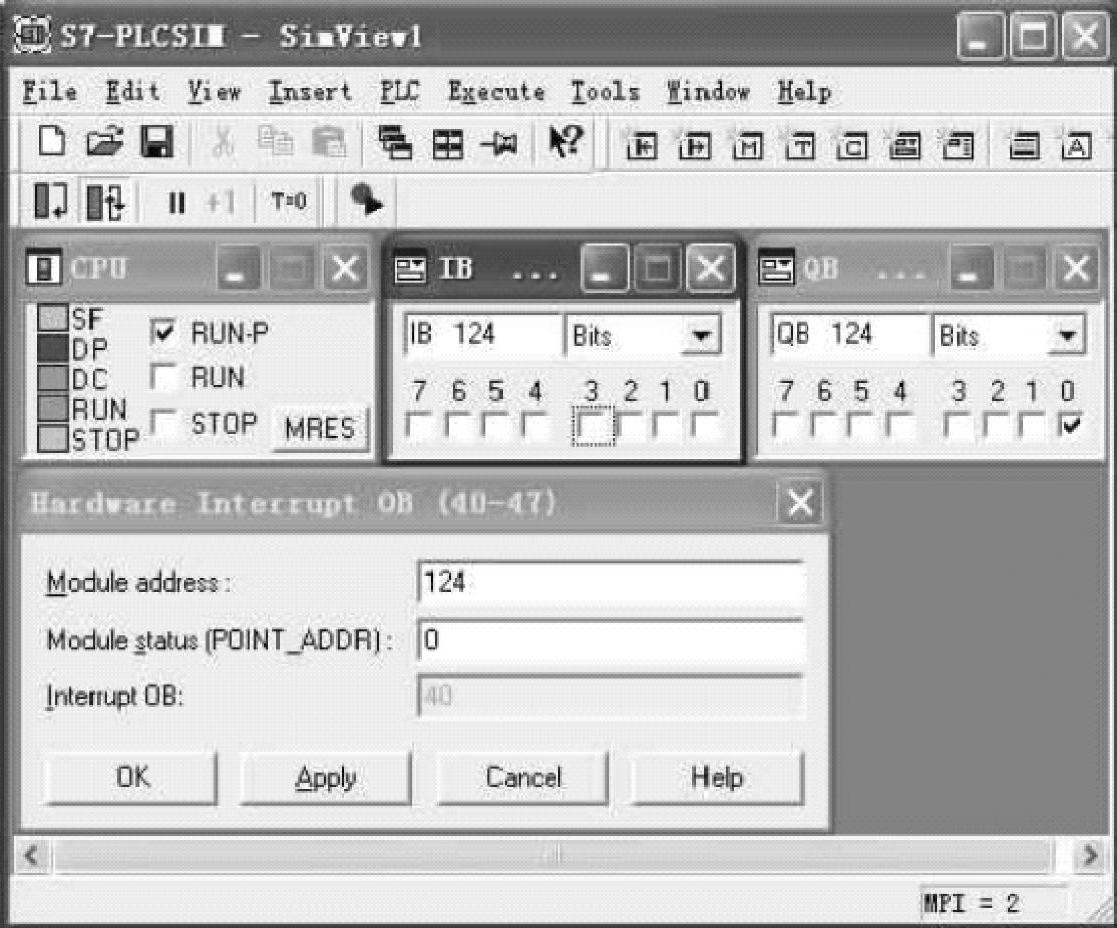Insert a Counter view icon
The width and height of the screenshot is (1117, 928).
[853, 146]
